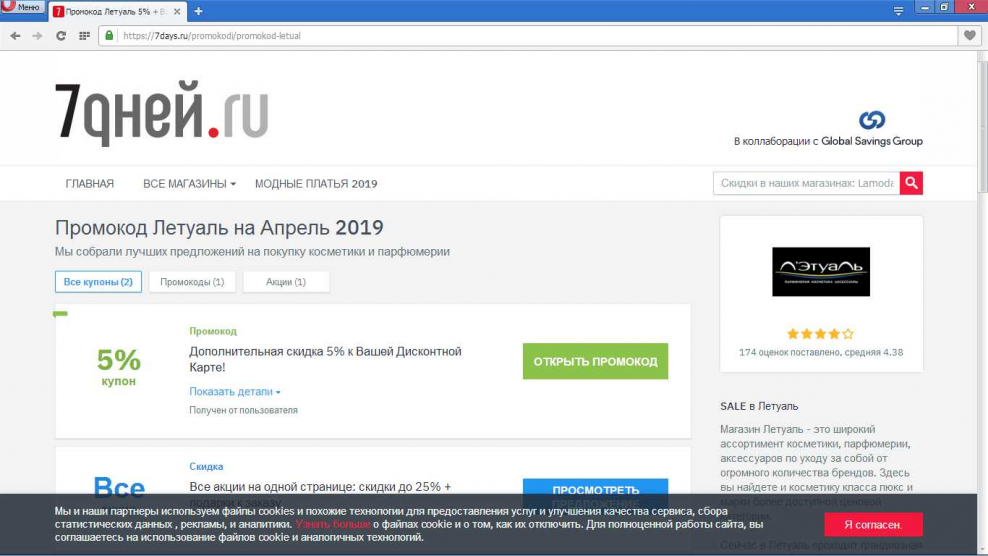Click the Узнать больше cookie link
The width and height of the screenshot is (988, 556).
point(332,524)
